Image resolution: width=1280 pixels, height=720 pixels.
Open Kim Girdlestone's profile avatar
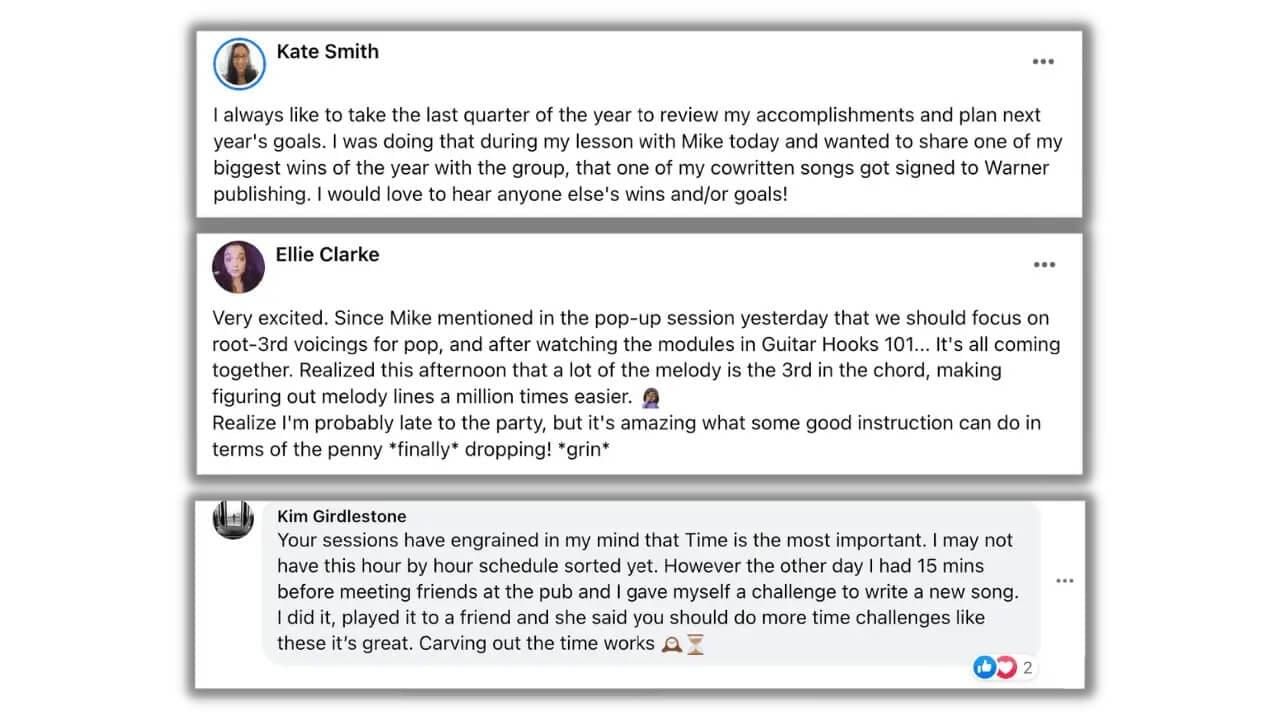[233, 520]
